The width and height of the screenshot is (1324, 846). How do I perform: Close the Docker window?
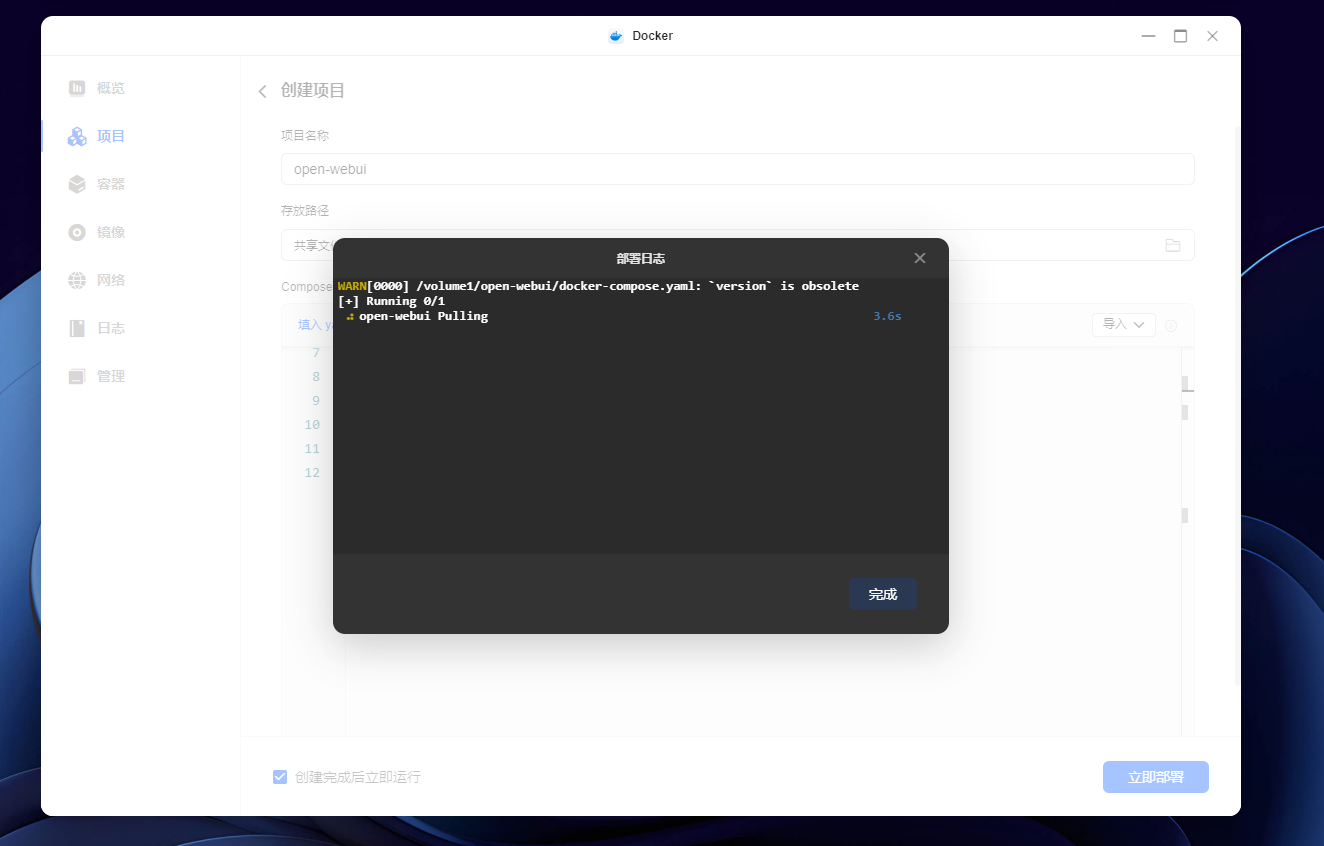pyautogui.click(x=1212, y=36)
